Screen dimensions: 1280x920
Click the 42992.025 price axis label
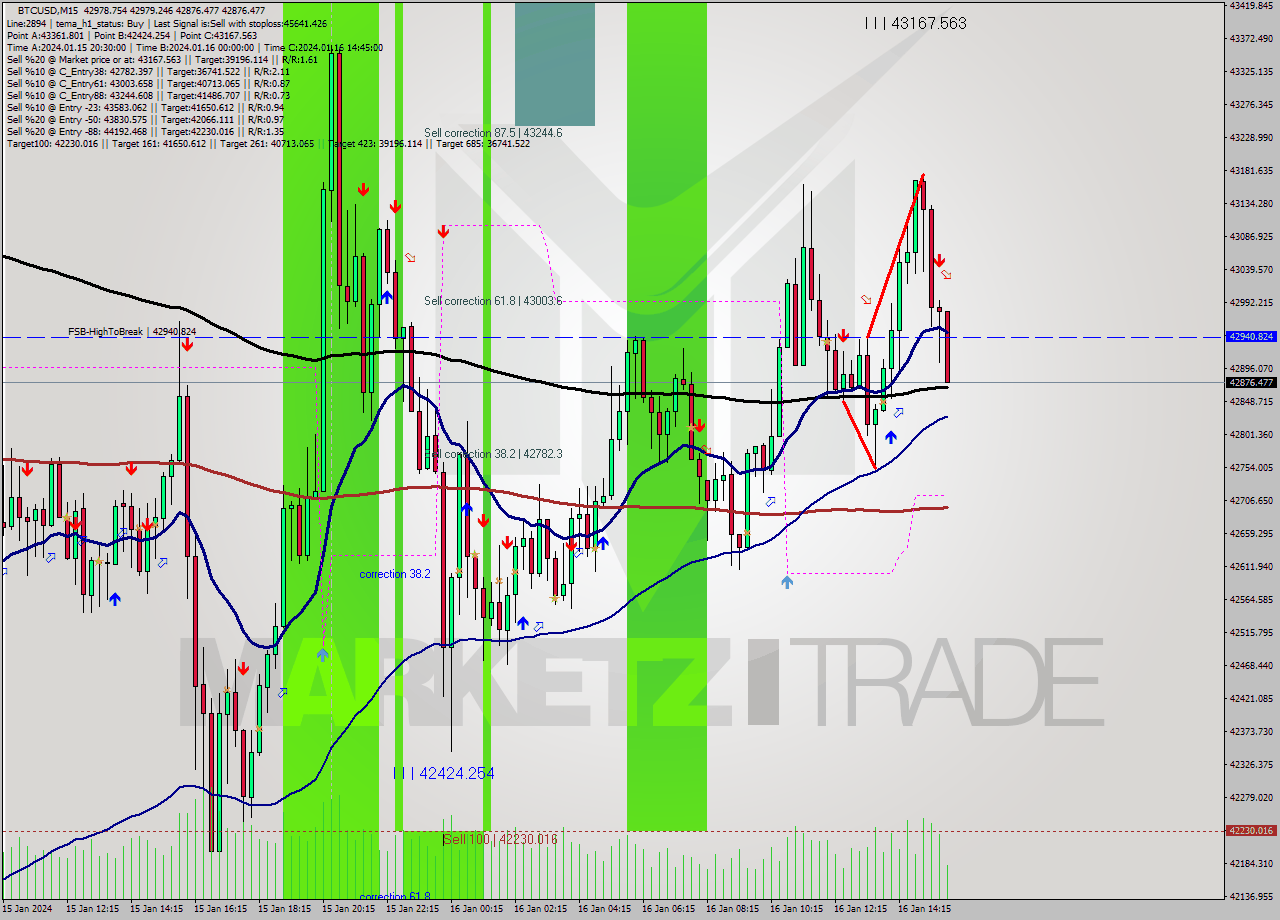(1251, 302)
